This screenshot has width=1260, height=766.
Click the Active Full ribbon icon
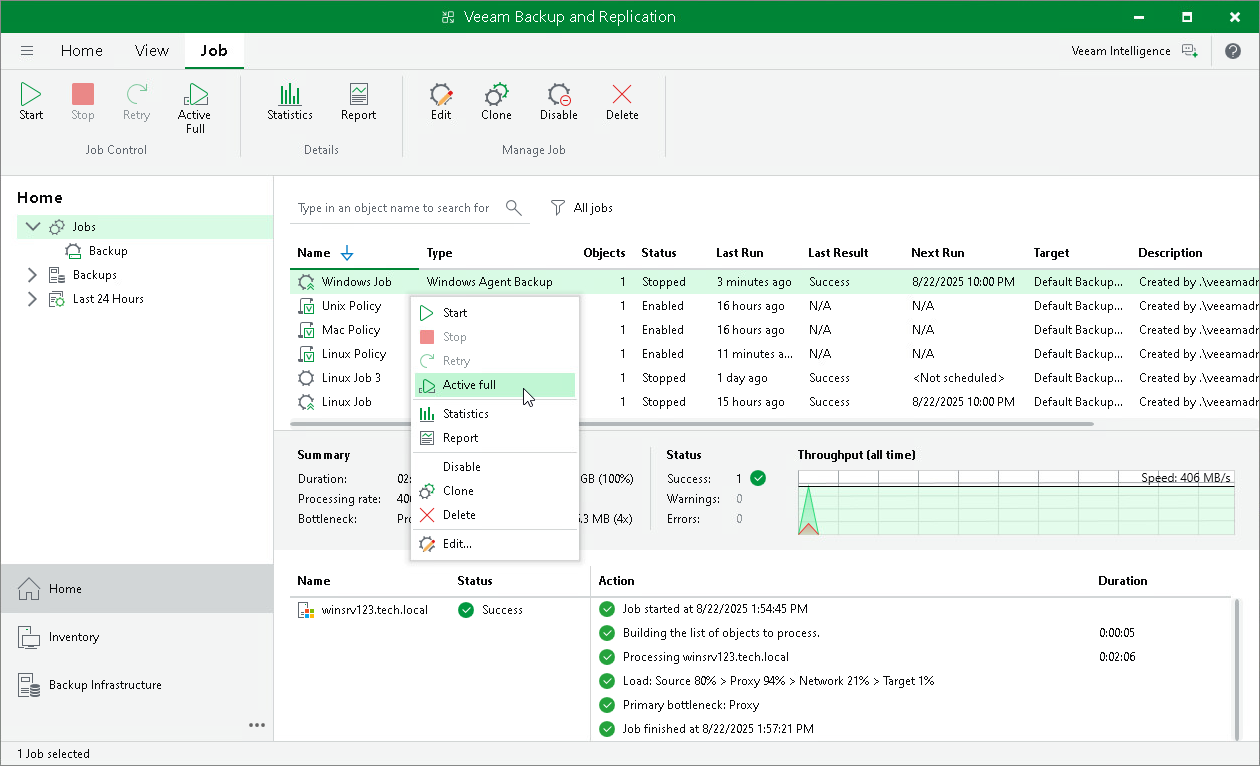(x=195, y=107)
